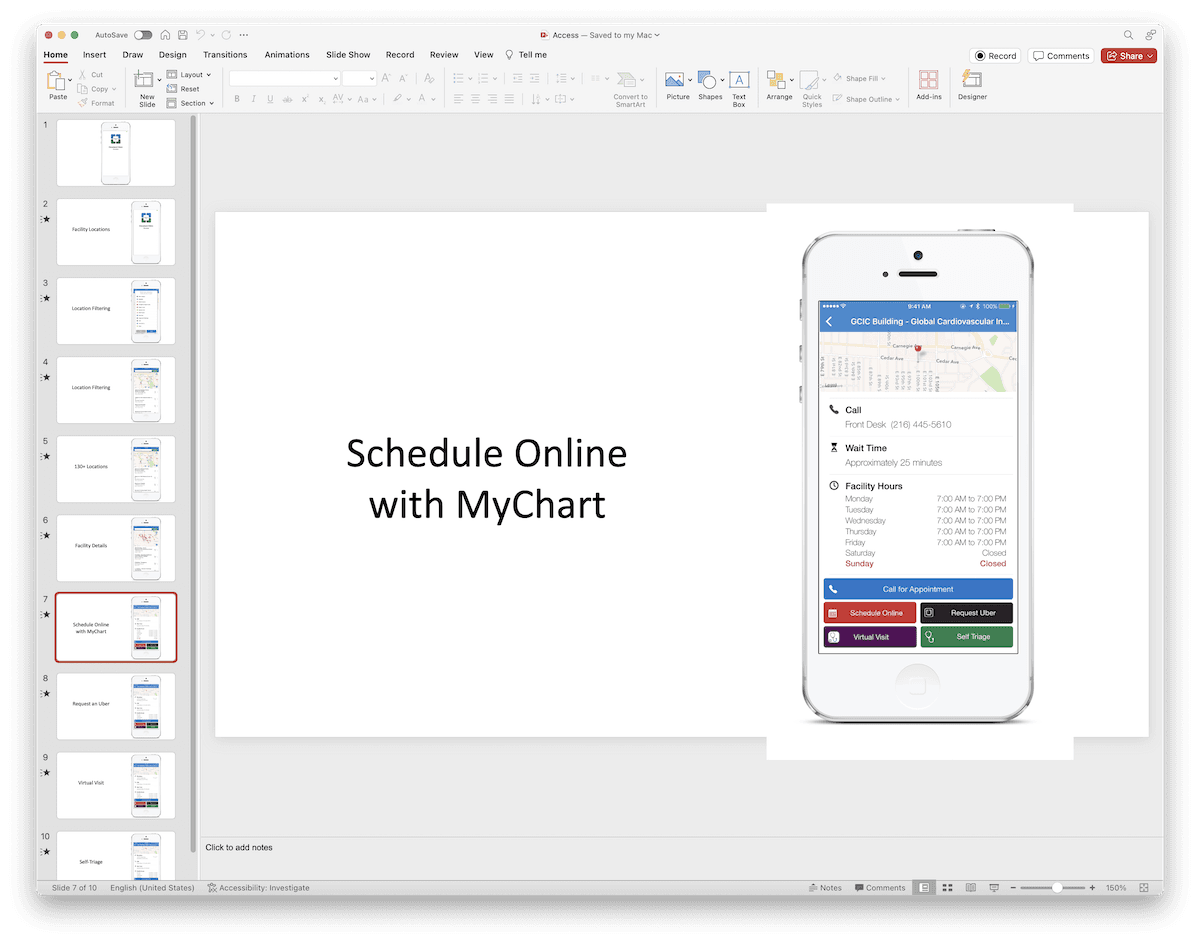Click to add notes field
This screenshot has width=1200, height=943.
pos(239,848)
